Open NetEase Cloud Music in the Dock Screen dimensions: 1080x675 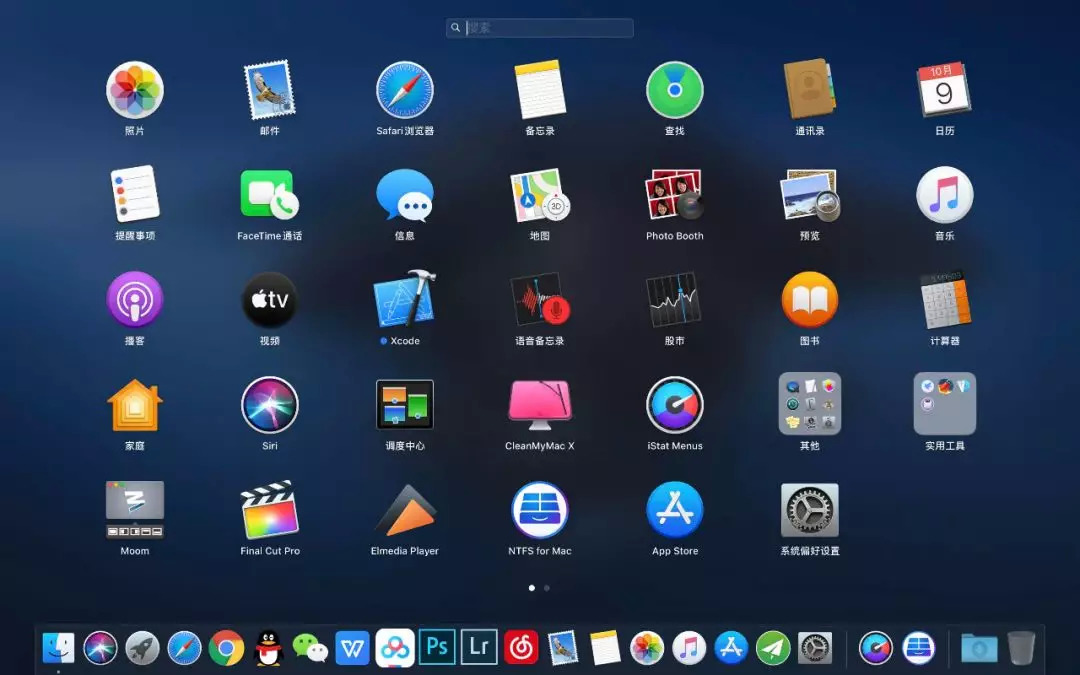(x=521, y=648)
